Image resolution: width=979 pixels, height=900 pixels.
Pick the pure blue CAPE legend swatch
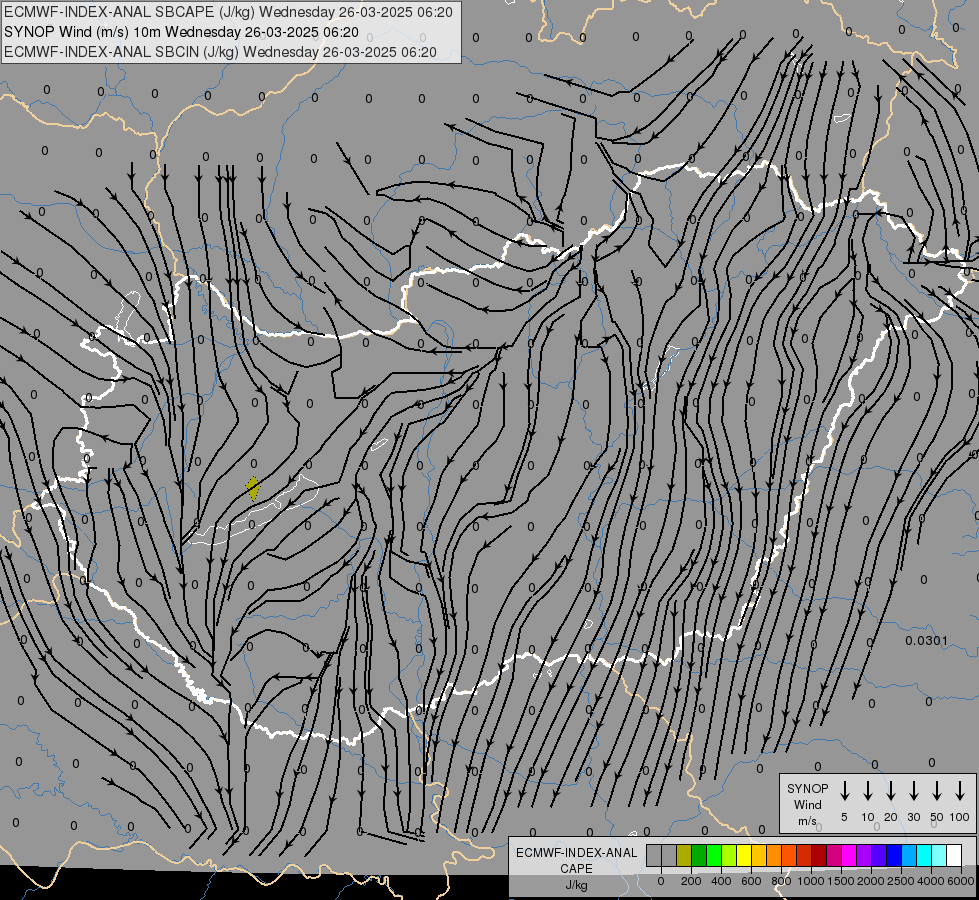pos(894,856)
